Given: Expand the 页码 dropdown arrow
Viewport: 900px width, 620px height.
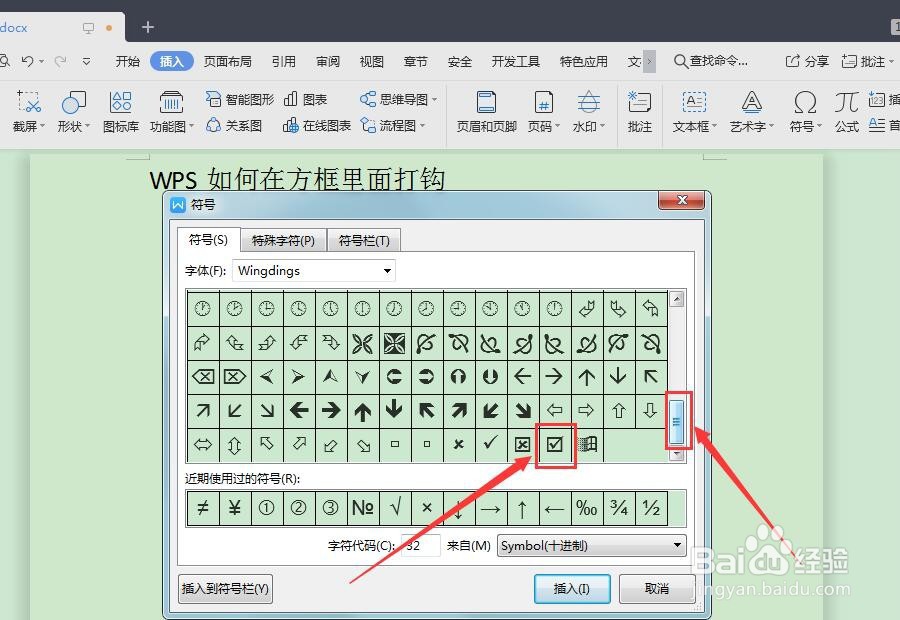Looking at the screenshot, I should [557, 126].
